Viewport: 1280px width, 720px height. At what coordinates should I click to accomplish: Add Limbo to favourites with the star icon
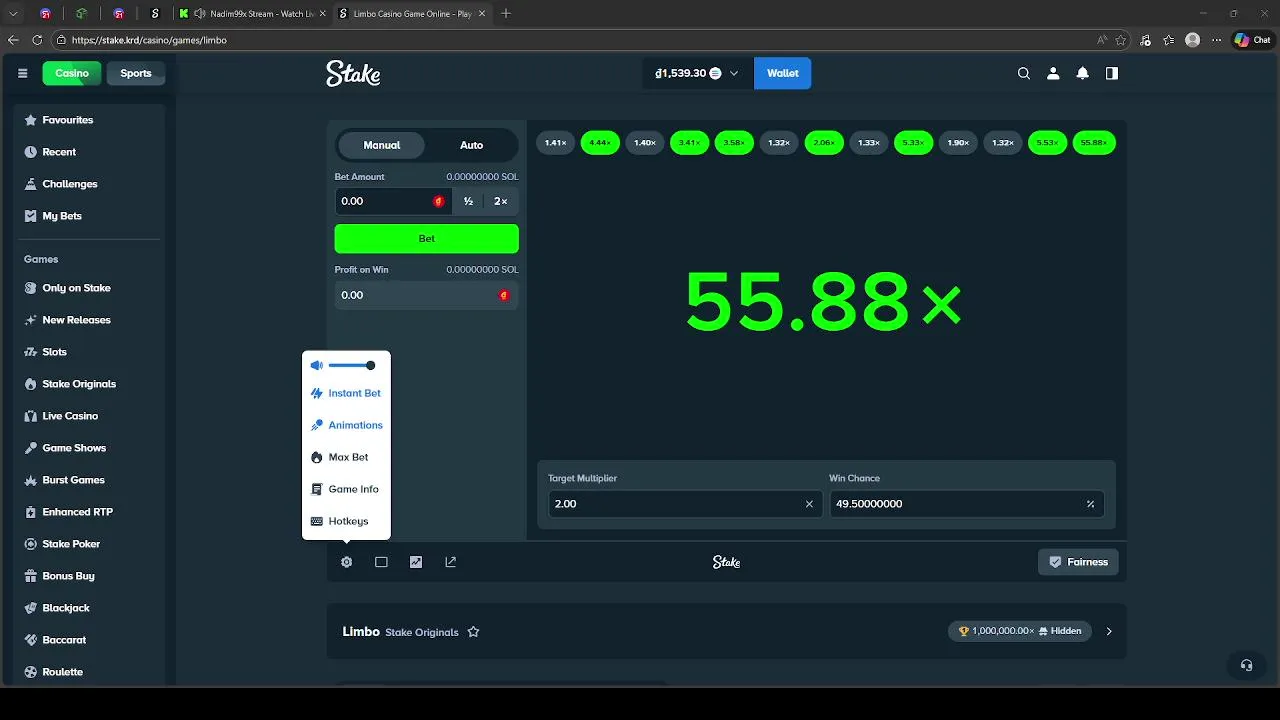pos(474,632)
